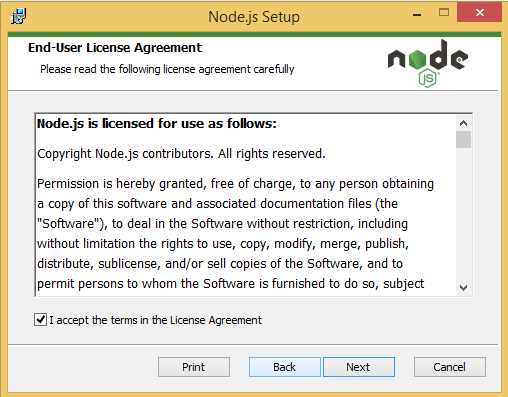
Task: Click the Node.js logo in the header
Action: tap(428, 63)
